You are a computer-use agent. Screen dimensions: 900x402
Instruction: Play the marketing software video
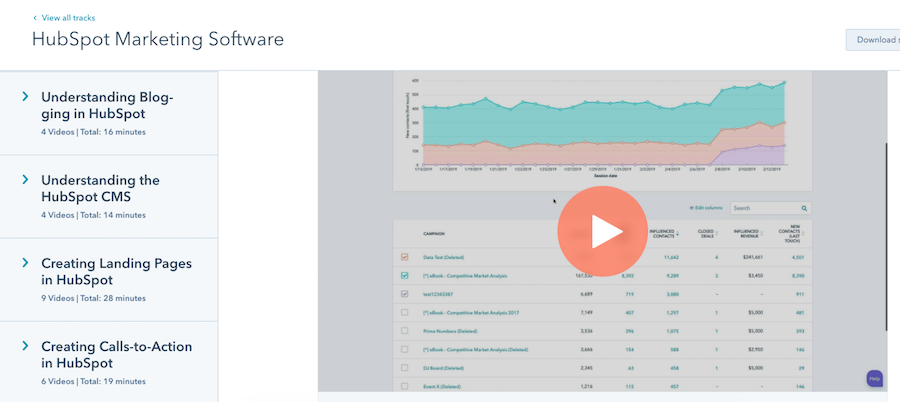click(x=602, y=231)
